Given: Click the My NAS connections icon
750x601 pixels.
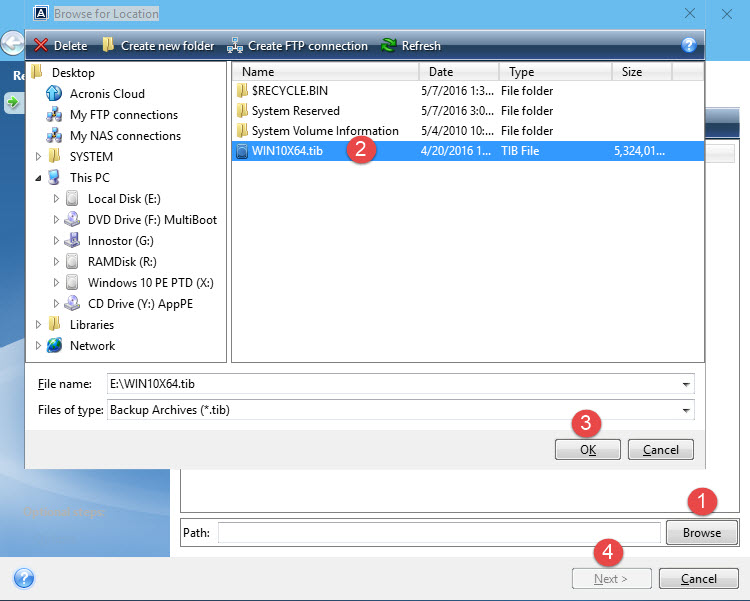Looking at the screenshot, I should pyautogui.click(x=54, y=135).
